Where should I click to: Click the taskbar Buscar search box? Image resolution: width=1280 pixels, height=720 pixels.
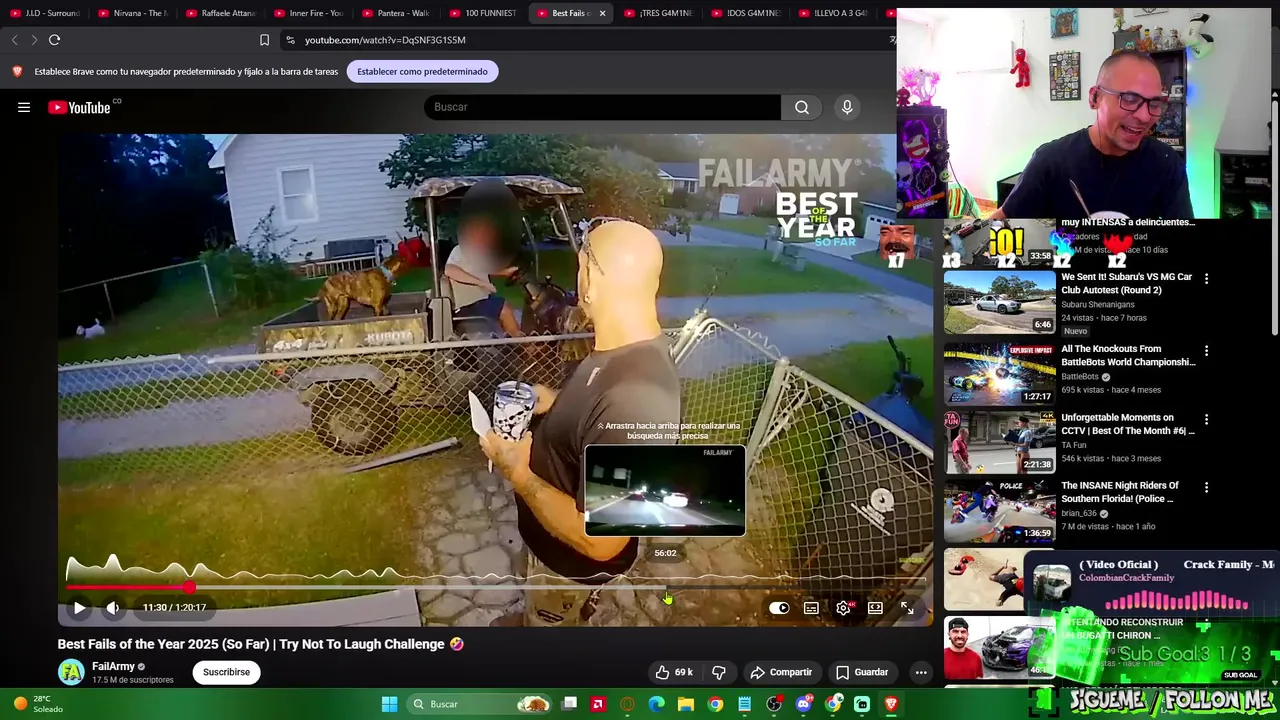coord(481,704)
